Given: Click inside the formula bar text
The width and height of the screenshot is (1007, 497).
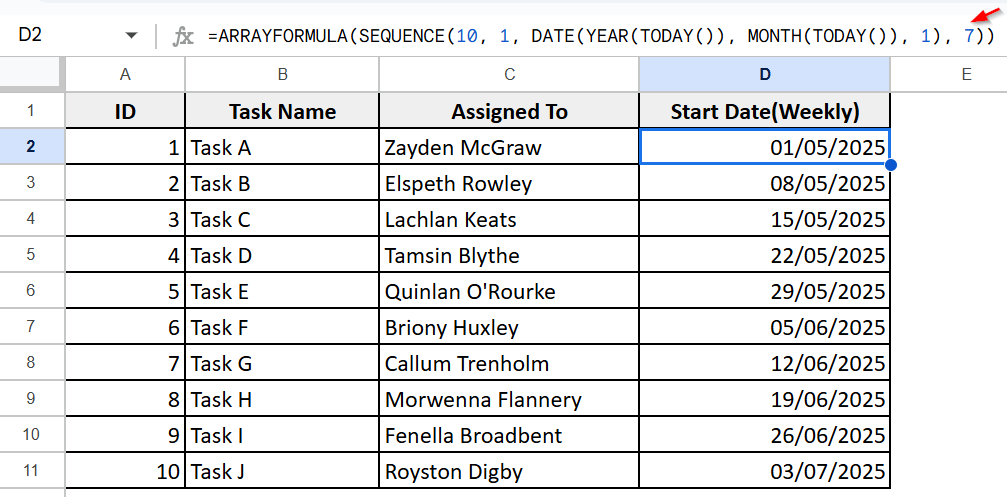Looking at the screenshot, I should coord(600,37).
